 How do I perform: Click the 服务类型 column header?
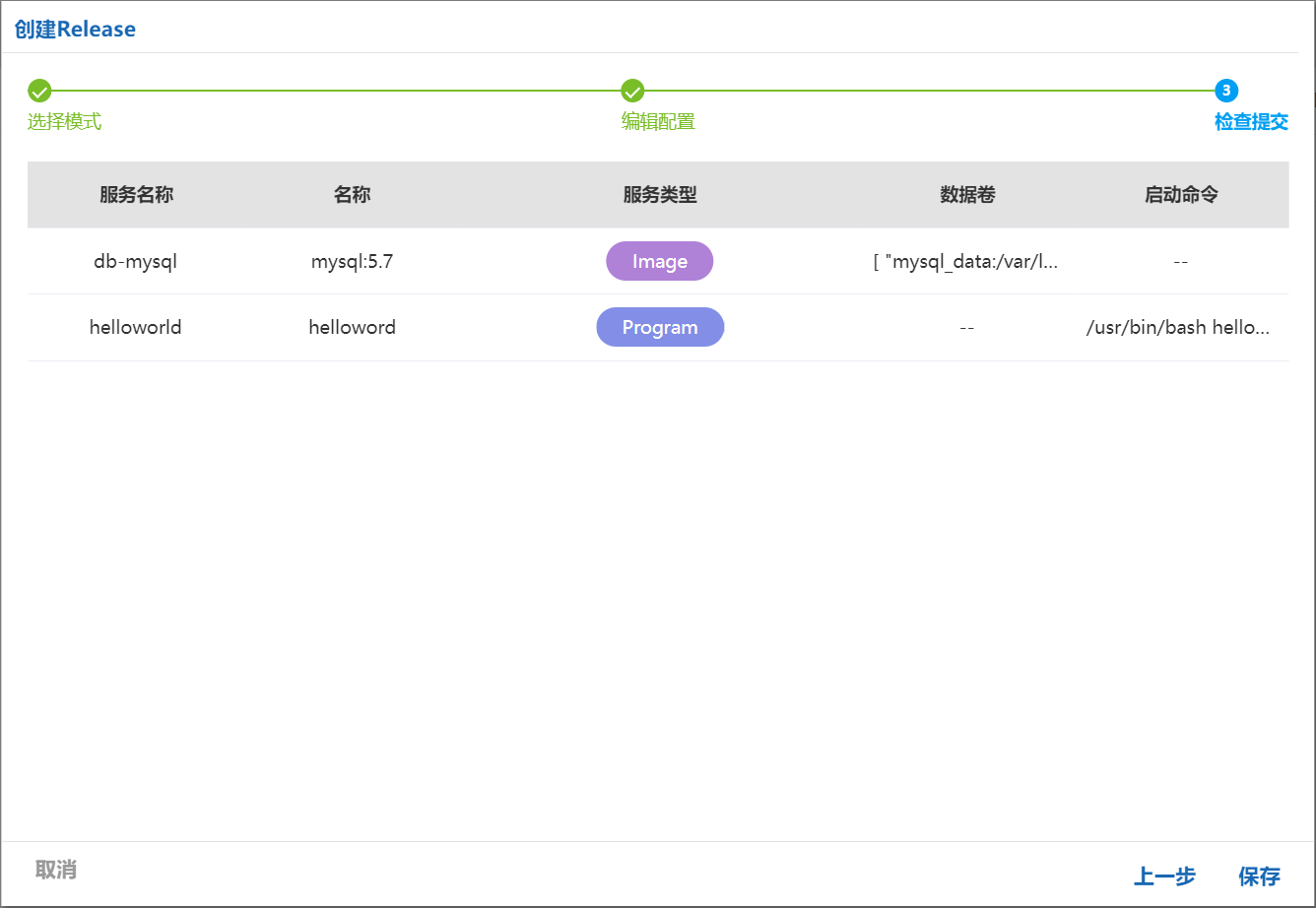[x=660, y=195]
